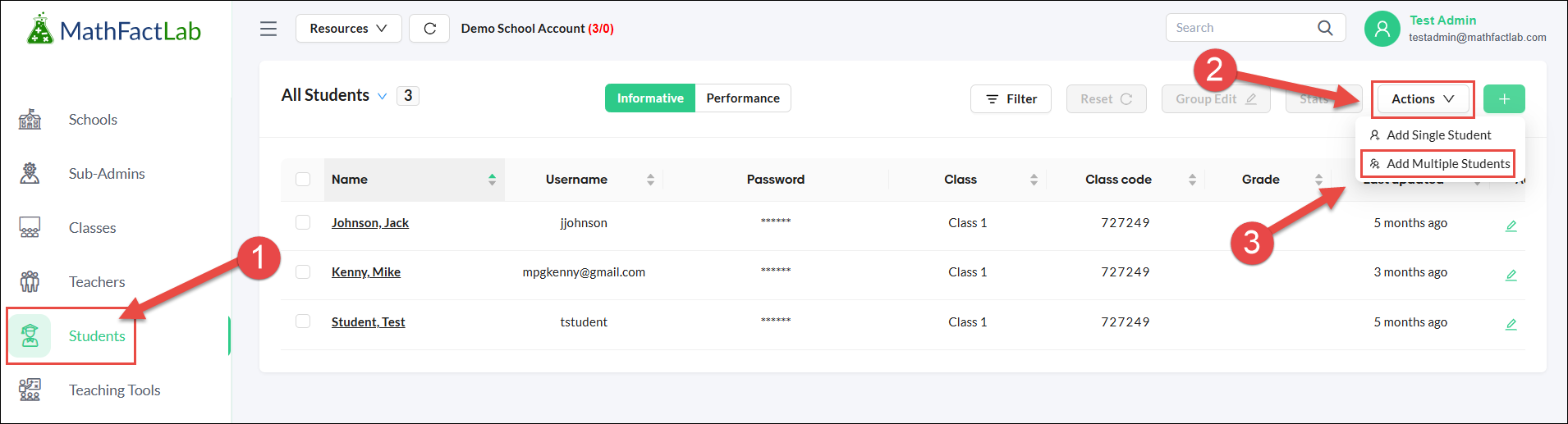Click the refresh icon button
Image resolution: width=1568 pixels, height=424 pixels.
(x=429, y=29)
